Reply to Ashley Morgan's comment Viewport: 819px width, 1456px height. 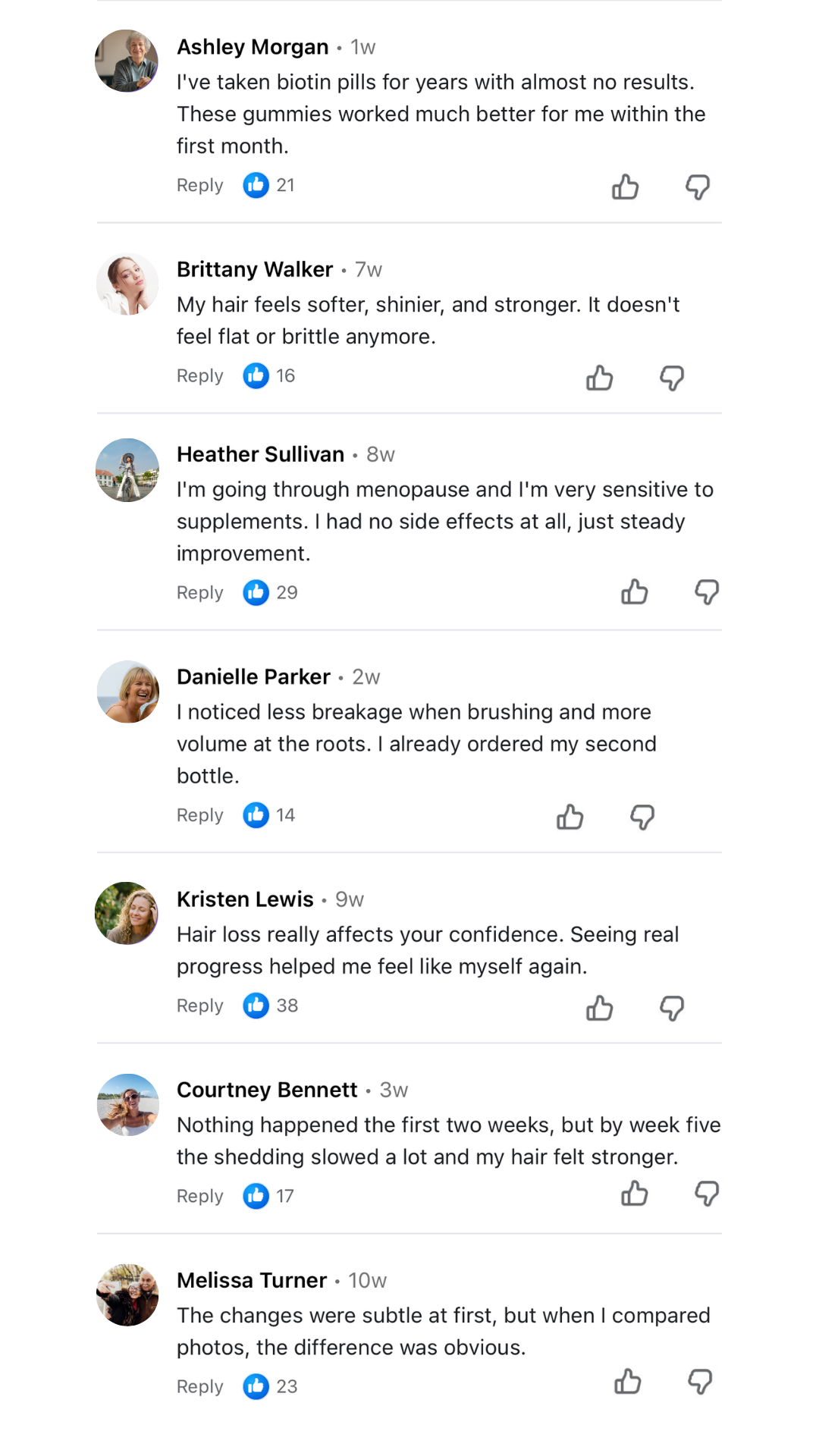(x=200, y=185)
